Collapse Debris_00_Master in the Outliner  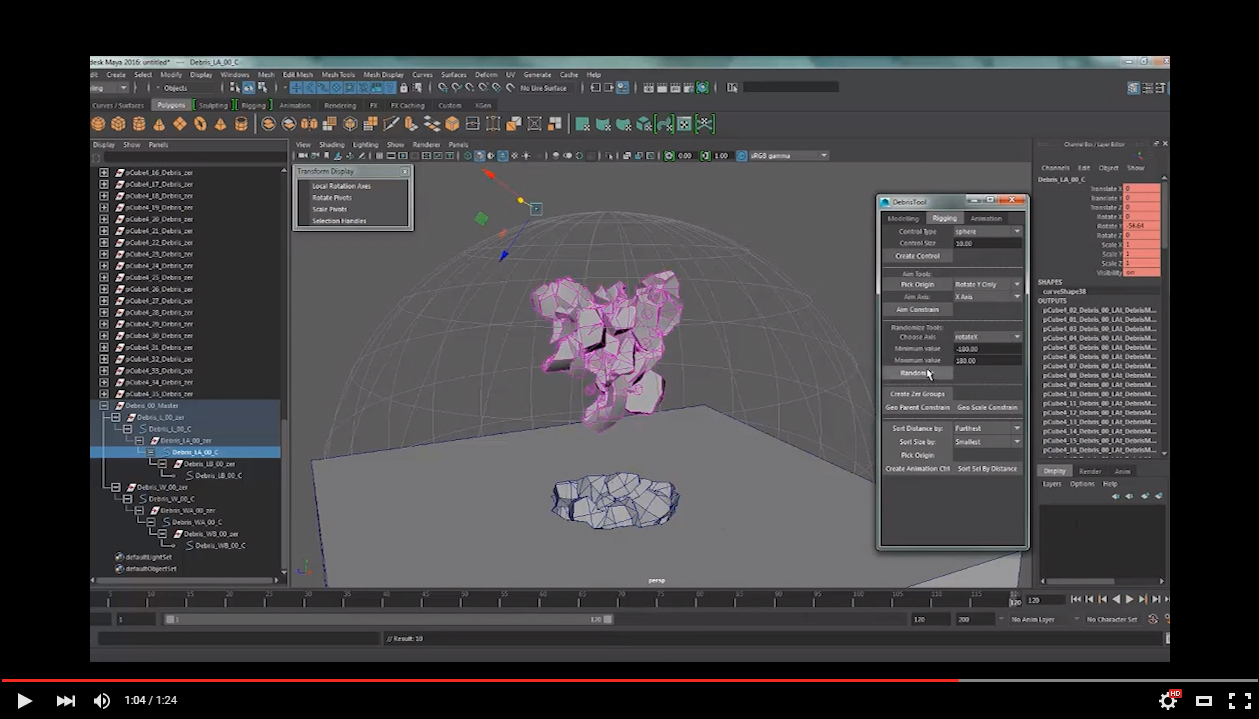[104, 405]
